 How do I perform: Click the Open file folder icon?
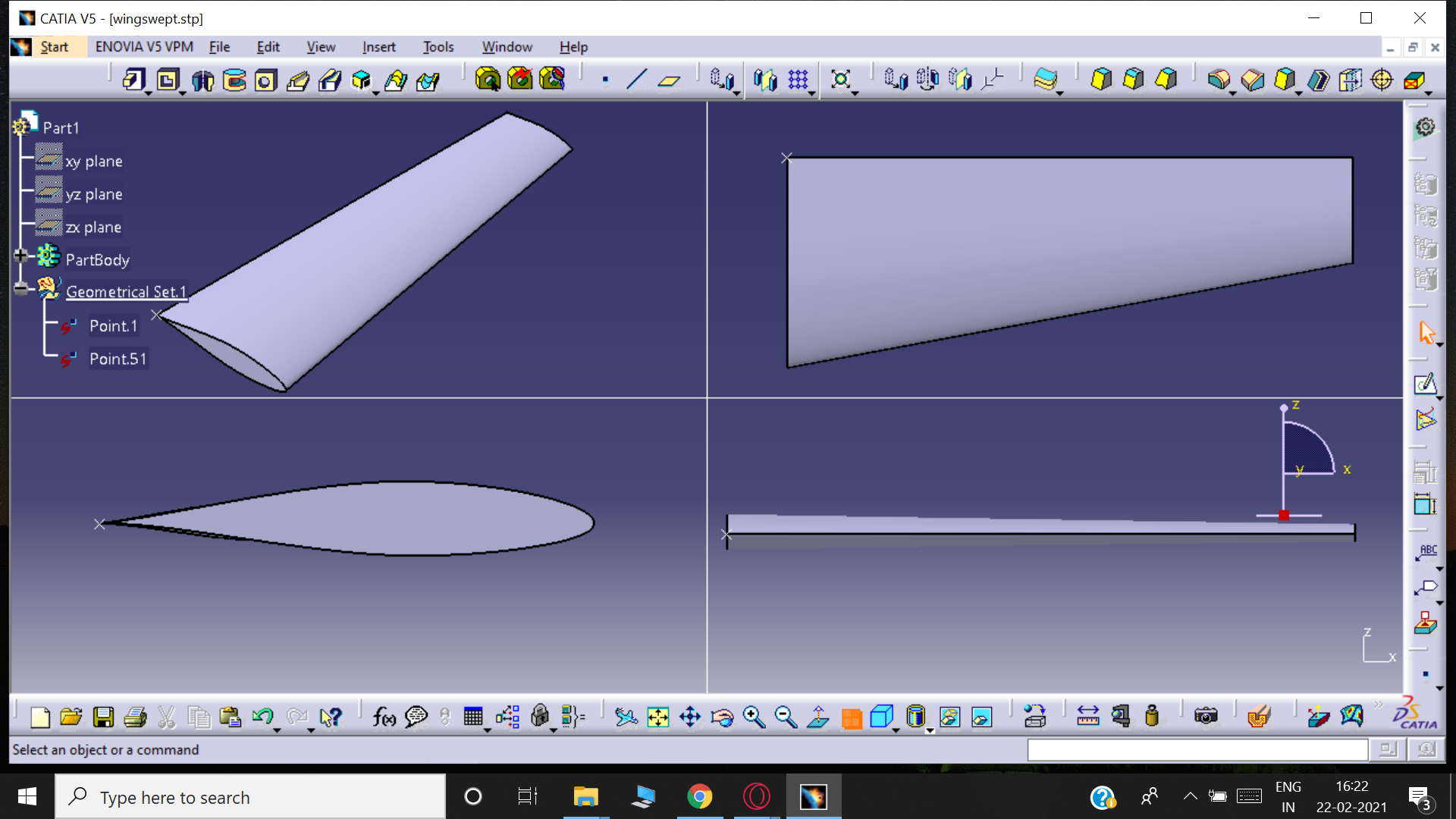[x=71, y=717]
